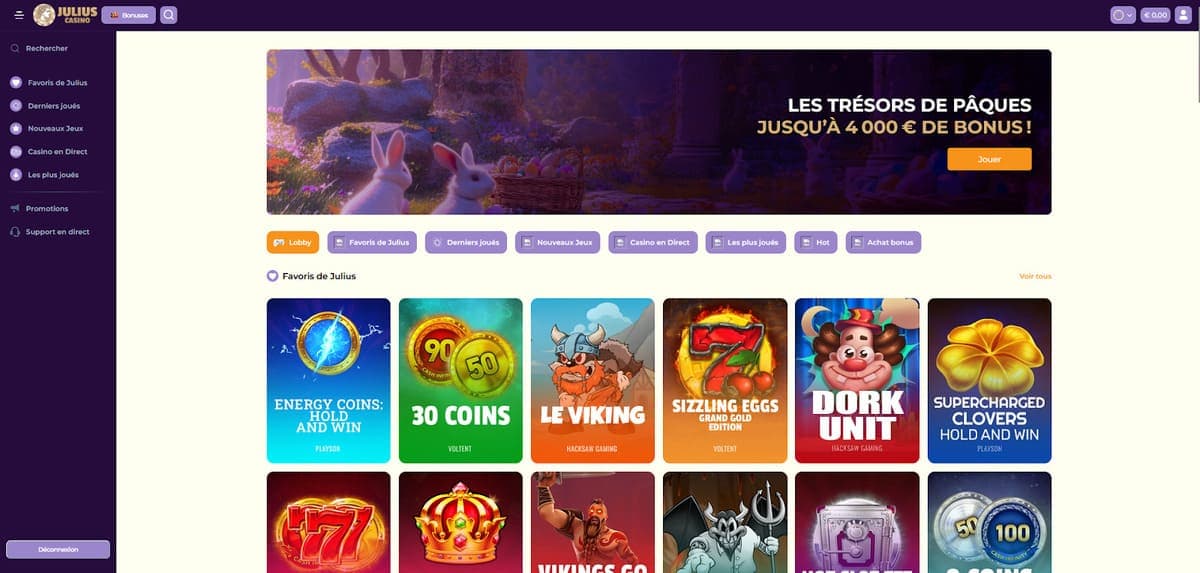
Task: Switch to the Casino en Direct tab
Action: 654,242
